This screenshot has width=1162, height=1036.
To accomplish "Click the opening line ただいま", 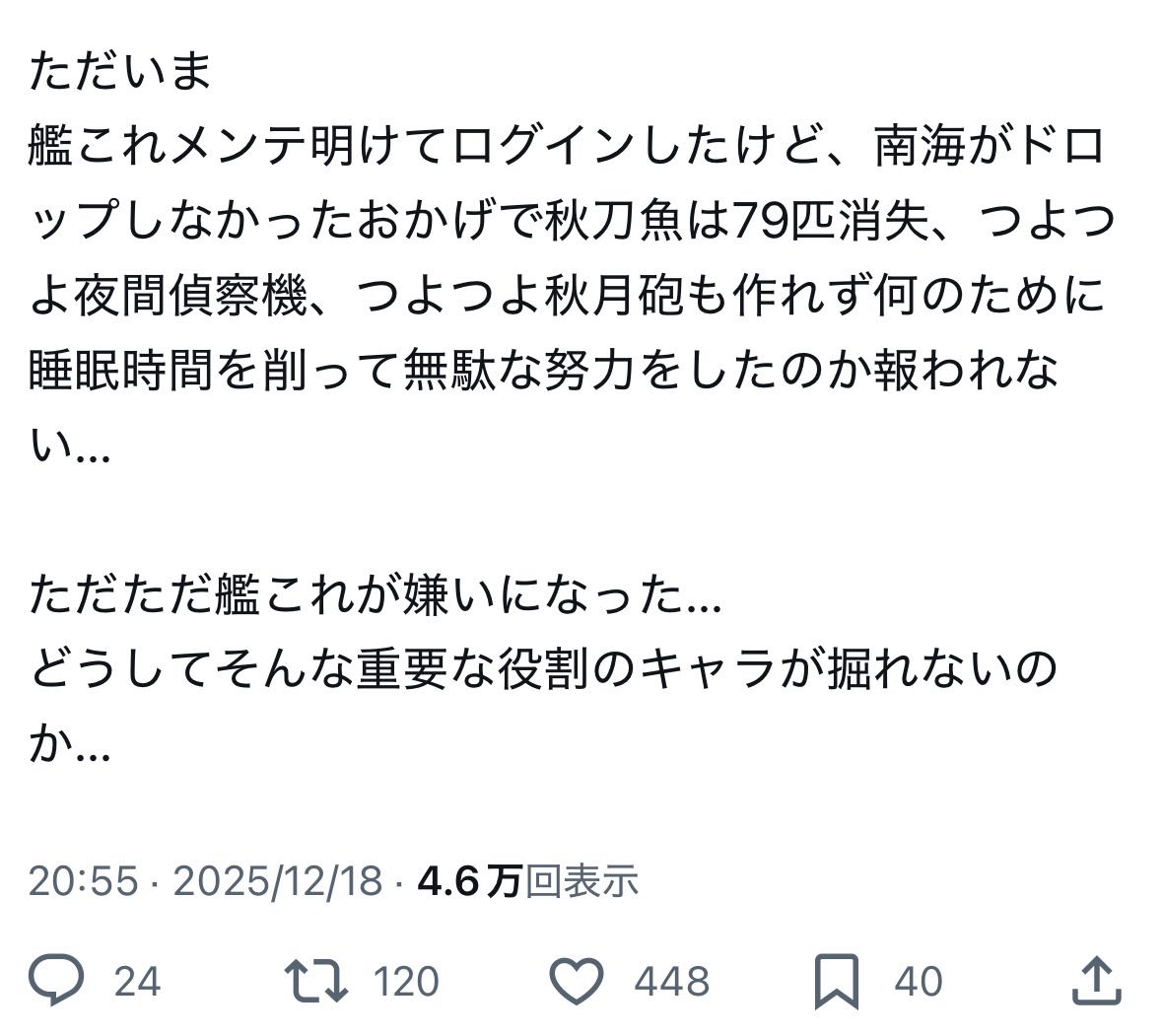I will click(120, 72).
